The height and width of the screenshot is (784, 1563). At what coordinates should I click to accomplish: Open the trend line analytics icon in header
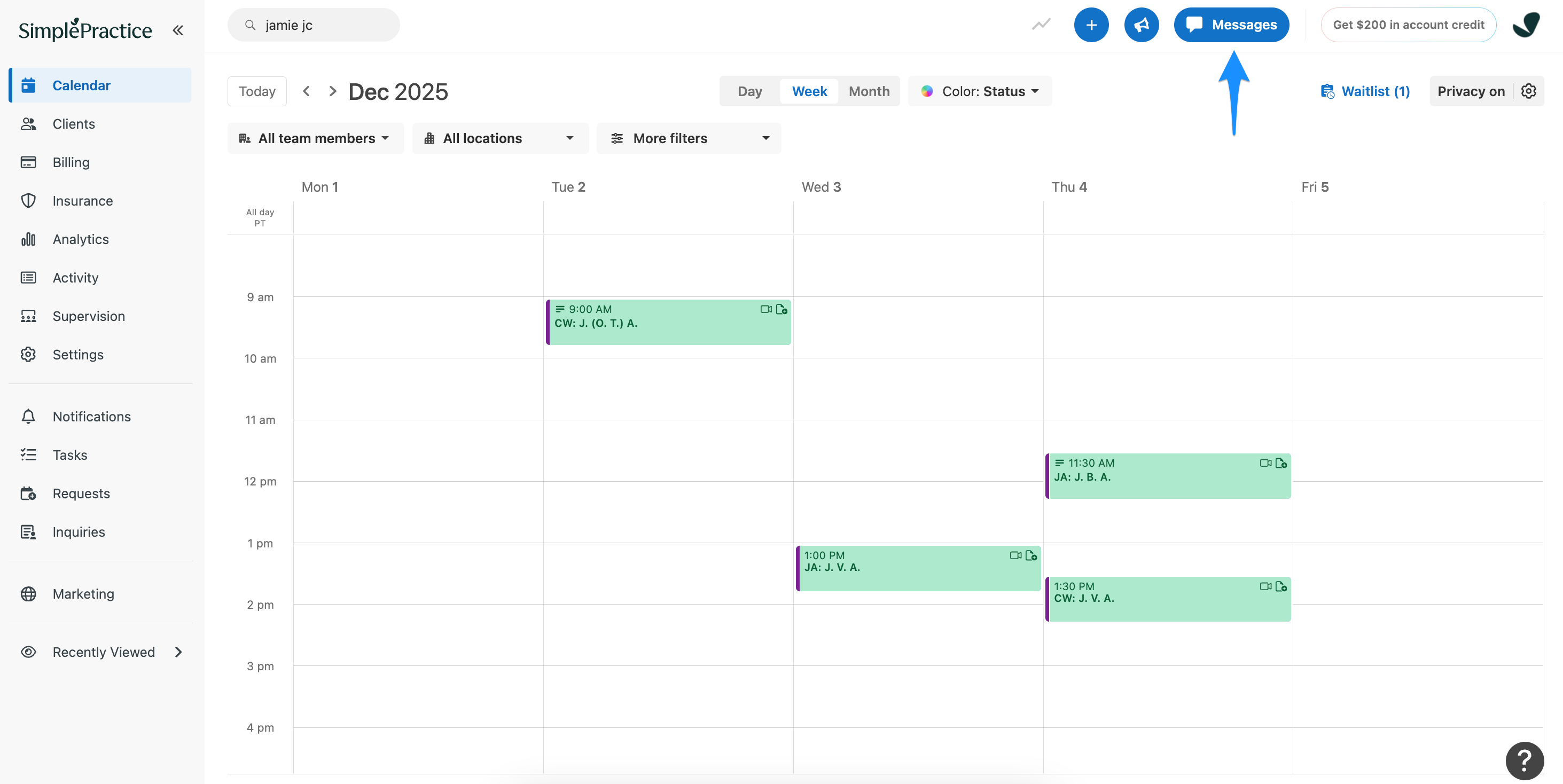[x=1041, y=25]
